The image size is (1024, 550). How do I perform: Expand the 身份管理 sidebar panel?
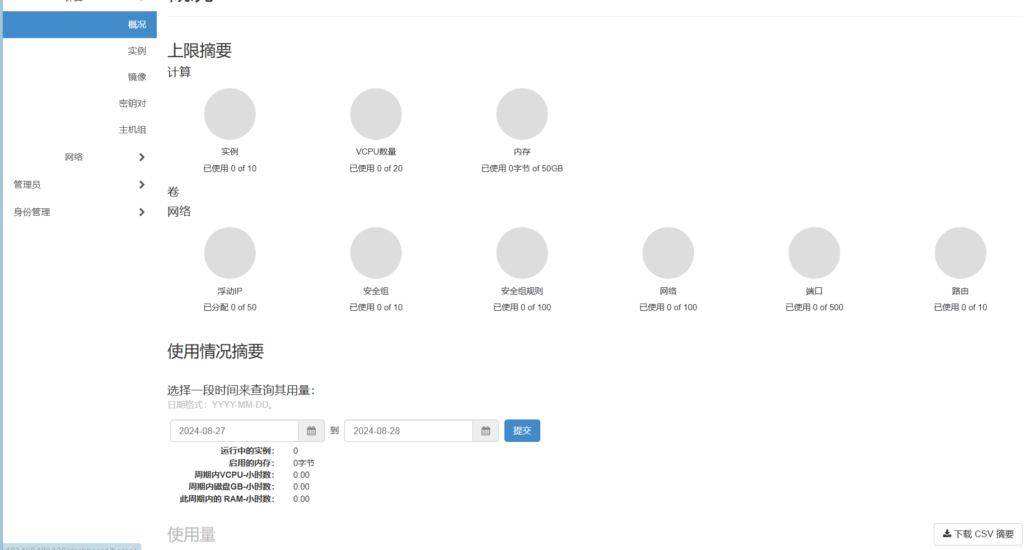point(78,211)
